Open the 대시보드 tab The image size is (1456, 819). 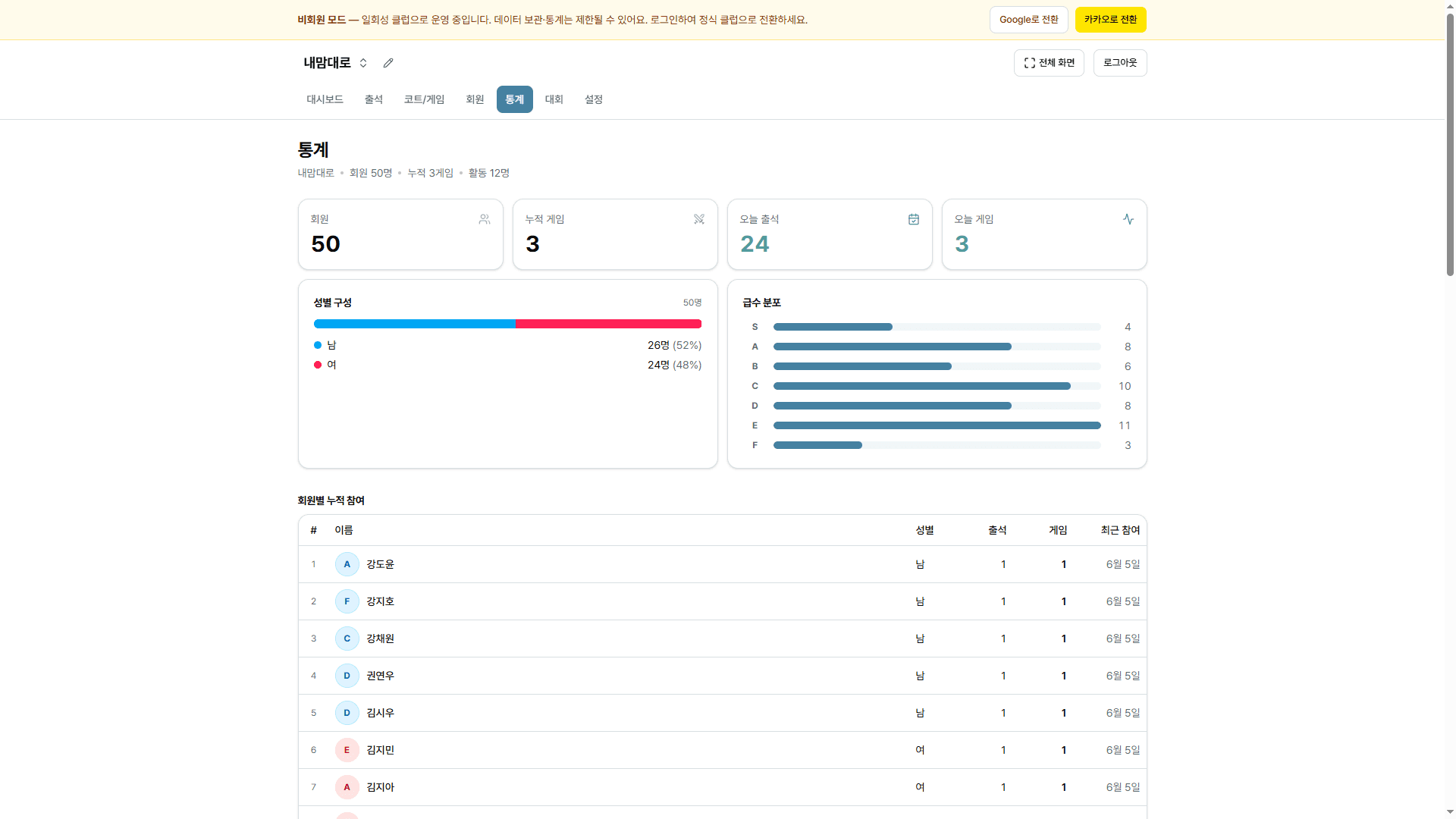(x=325, y=99)
